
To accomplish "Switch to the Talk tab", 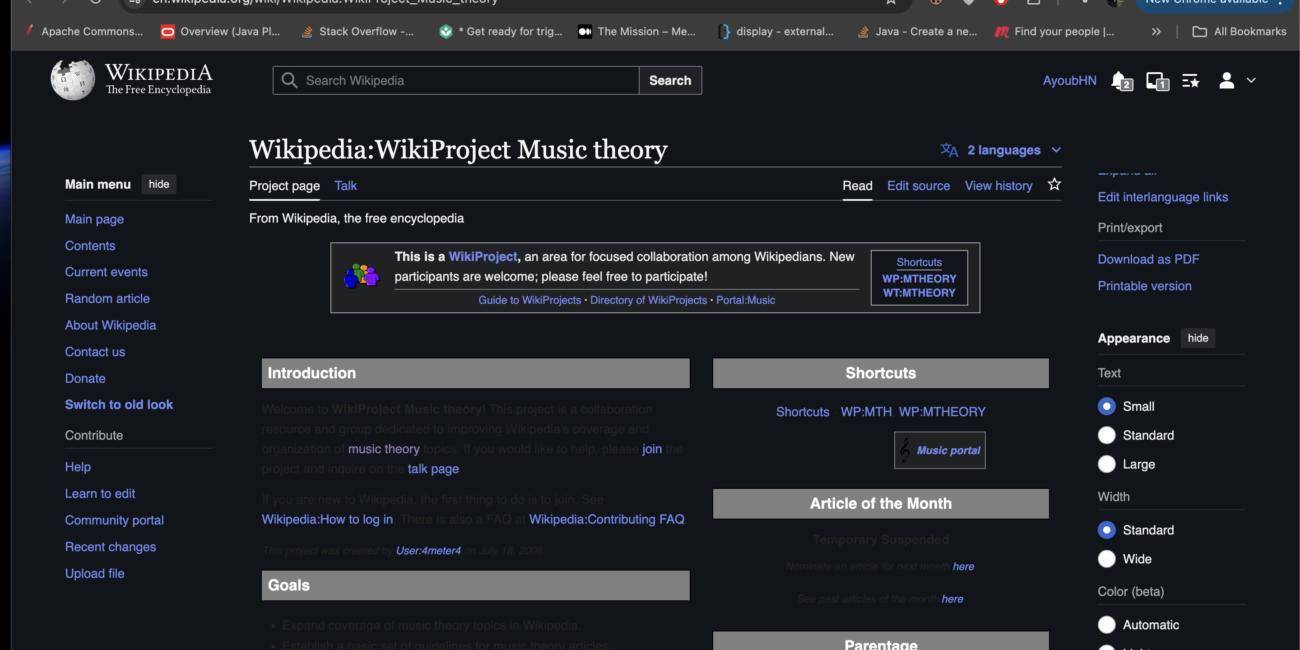I will (x=345, y=186).
